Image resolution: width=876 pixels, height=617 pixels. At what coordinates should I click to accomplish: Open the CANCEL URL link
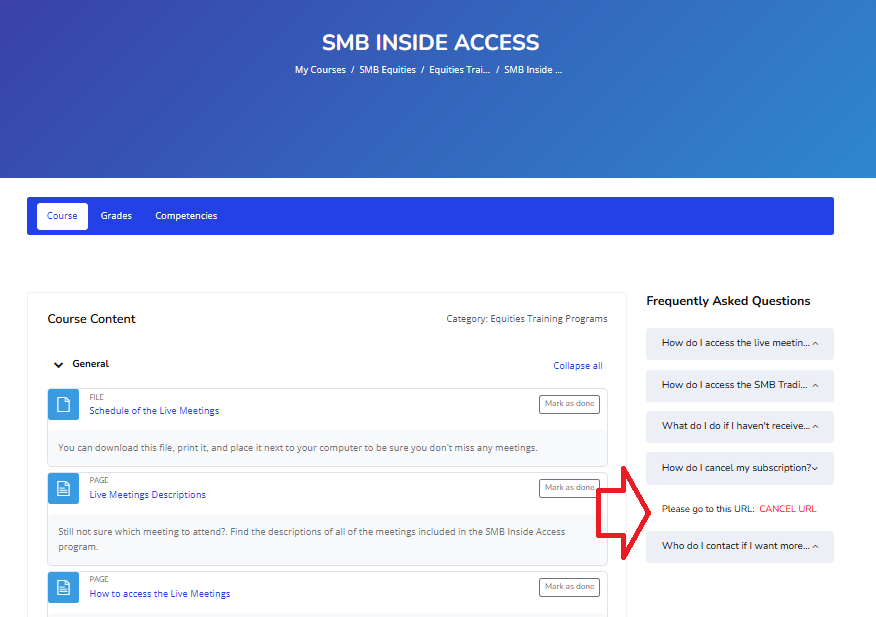click(788, 509)
